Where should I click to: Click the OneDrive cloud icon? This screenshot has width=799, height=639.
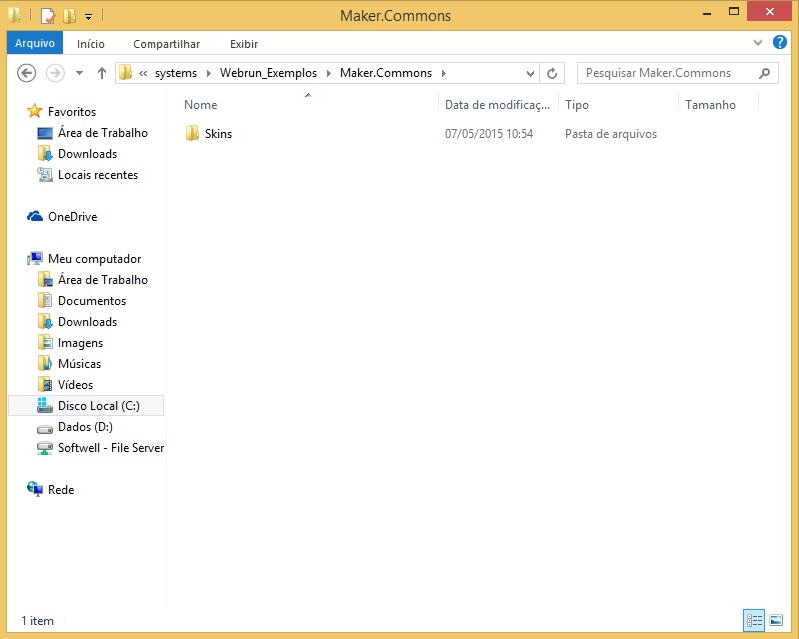pos(35,217)
